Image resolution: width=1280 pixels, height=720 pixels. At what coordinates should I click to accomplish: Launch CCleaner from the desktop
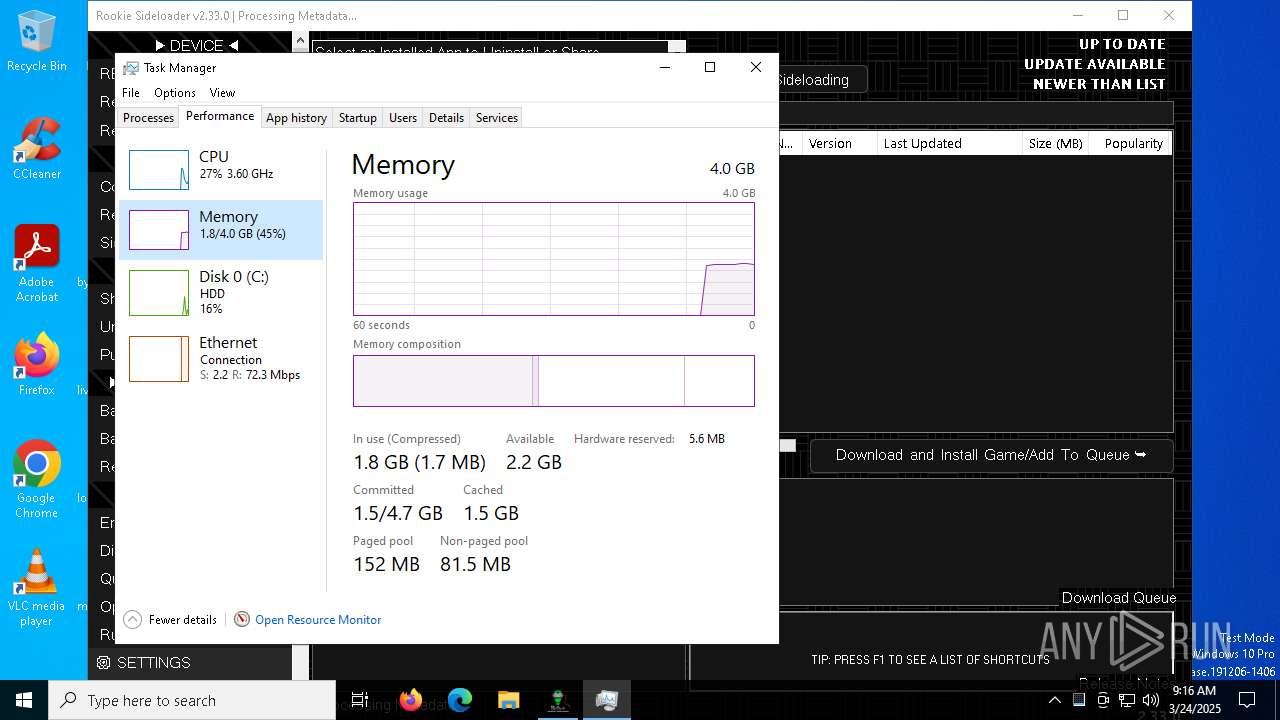pyautogui.click(x=37, y=148)
